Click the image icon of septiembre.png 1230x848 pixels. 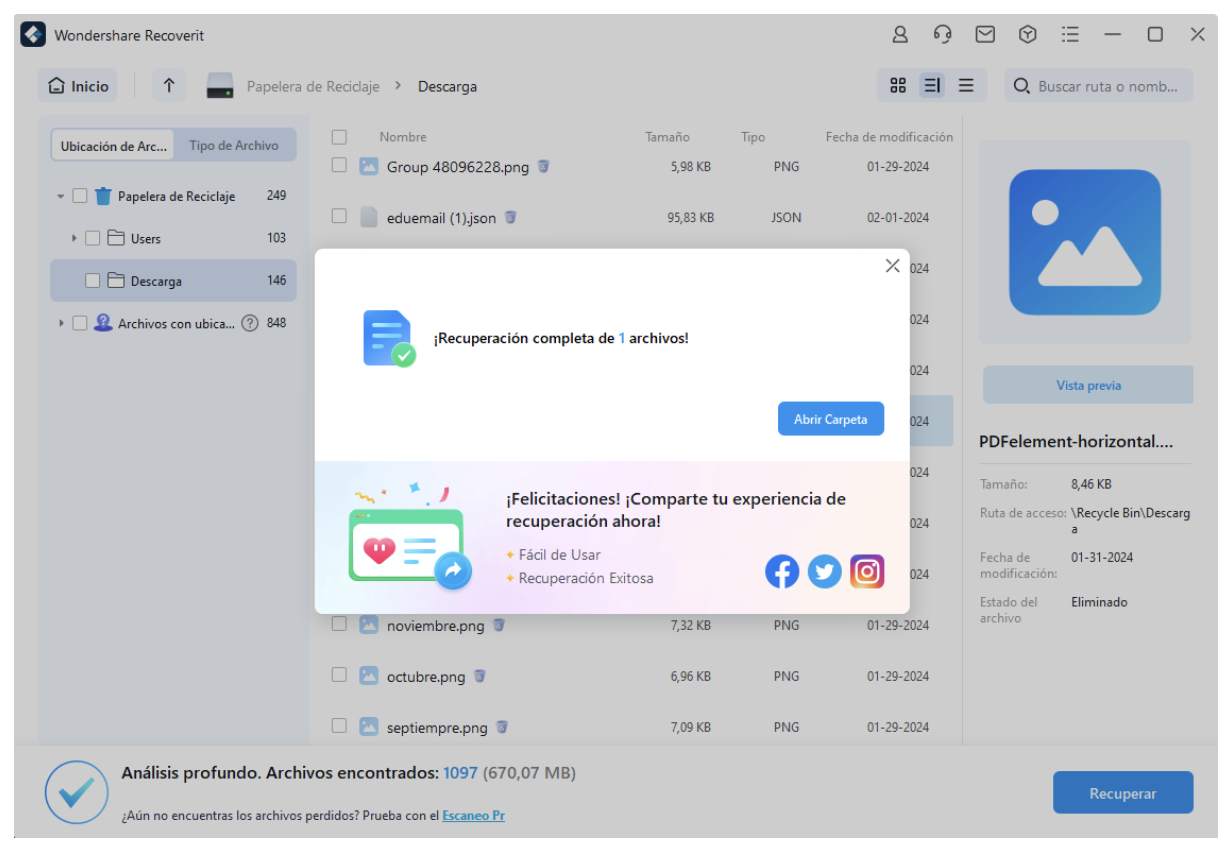pyautogui.click(x=369, y=727)
